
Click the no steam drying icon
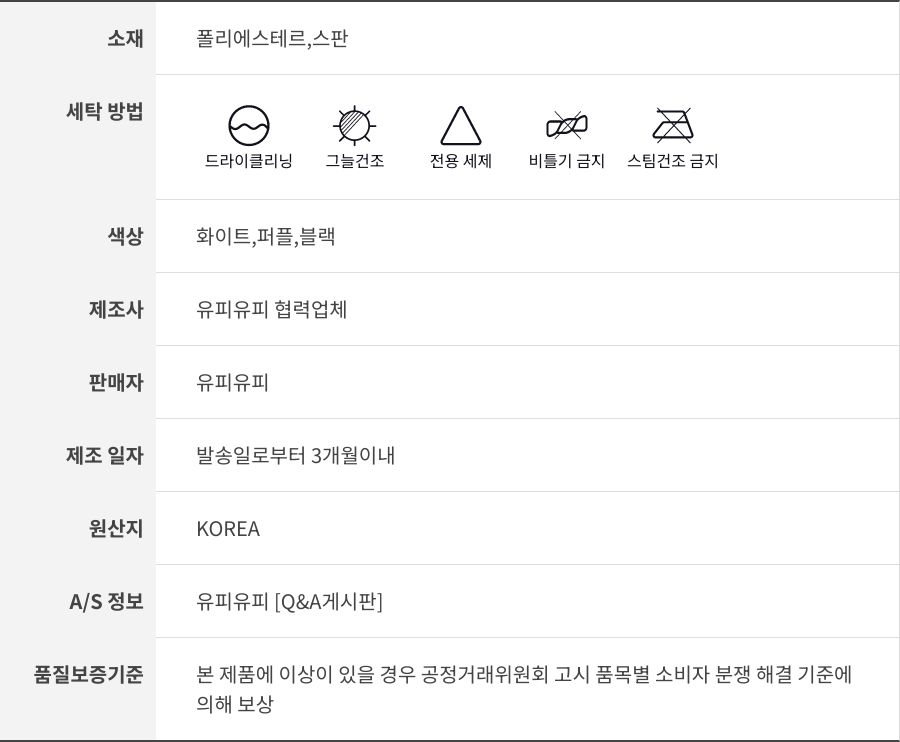673,126
